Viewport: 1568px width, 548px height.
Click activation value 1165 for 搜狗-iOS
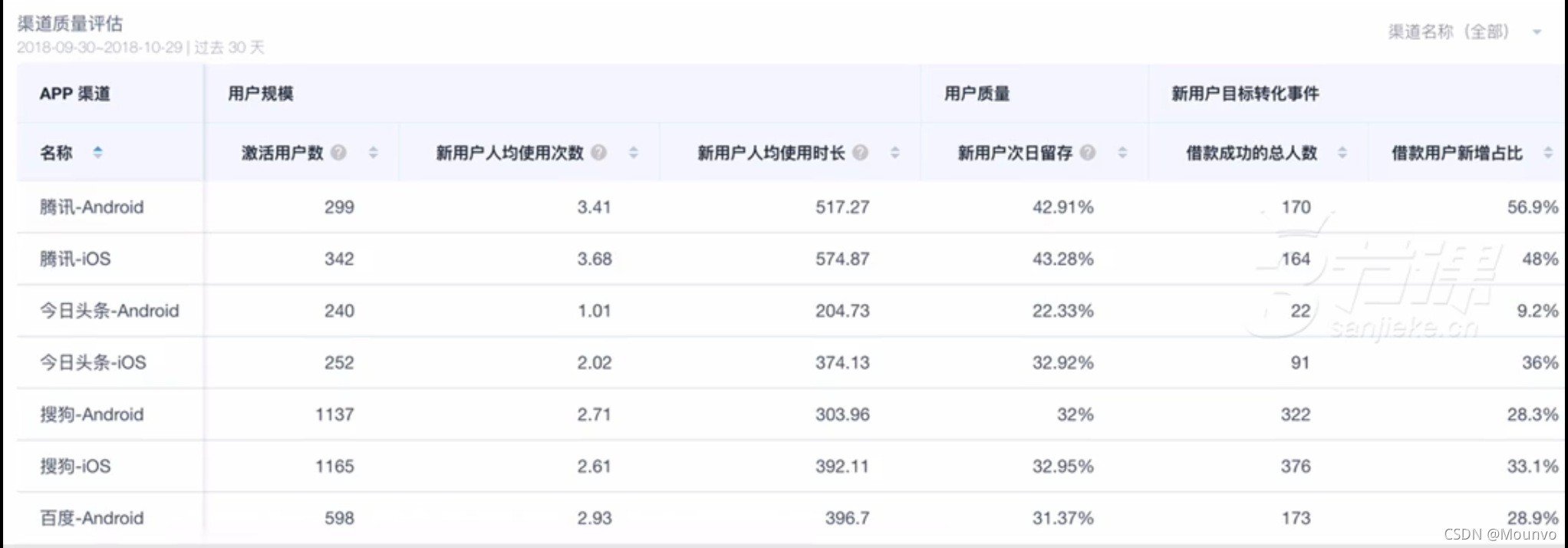[334, 466]
